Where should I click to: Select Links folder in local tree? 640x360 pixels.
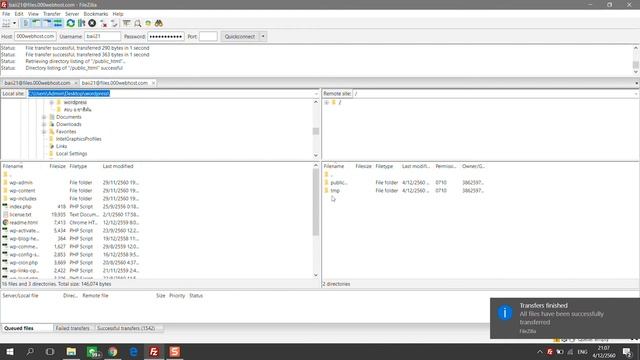coord(61,146)
